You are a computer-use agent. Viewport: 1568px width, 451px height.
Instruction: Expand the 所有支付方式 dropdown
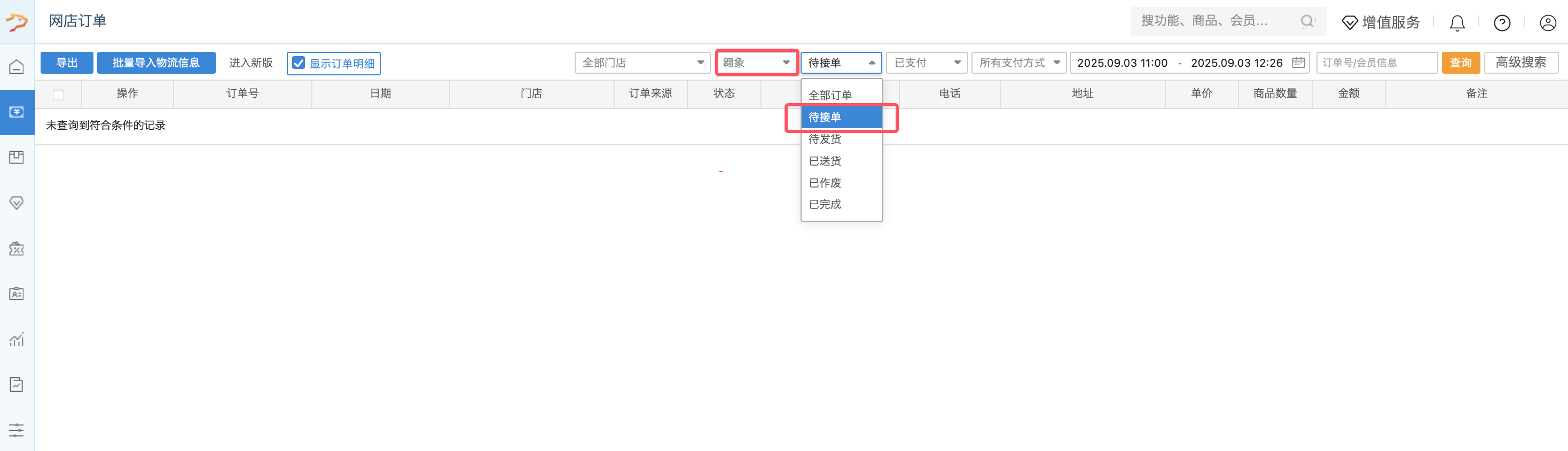(1018, 63)
